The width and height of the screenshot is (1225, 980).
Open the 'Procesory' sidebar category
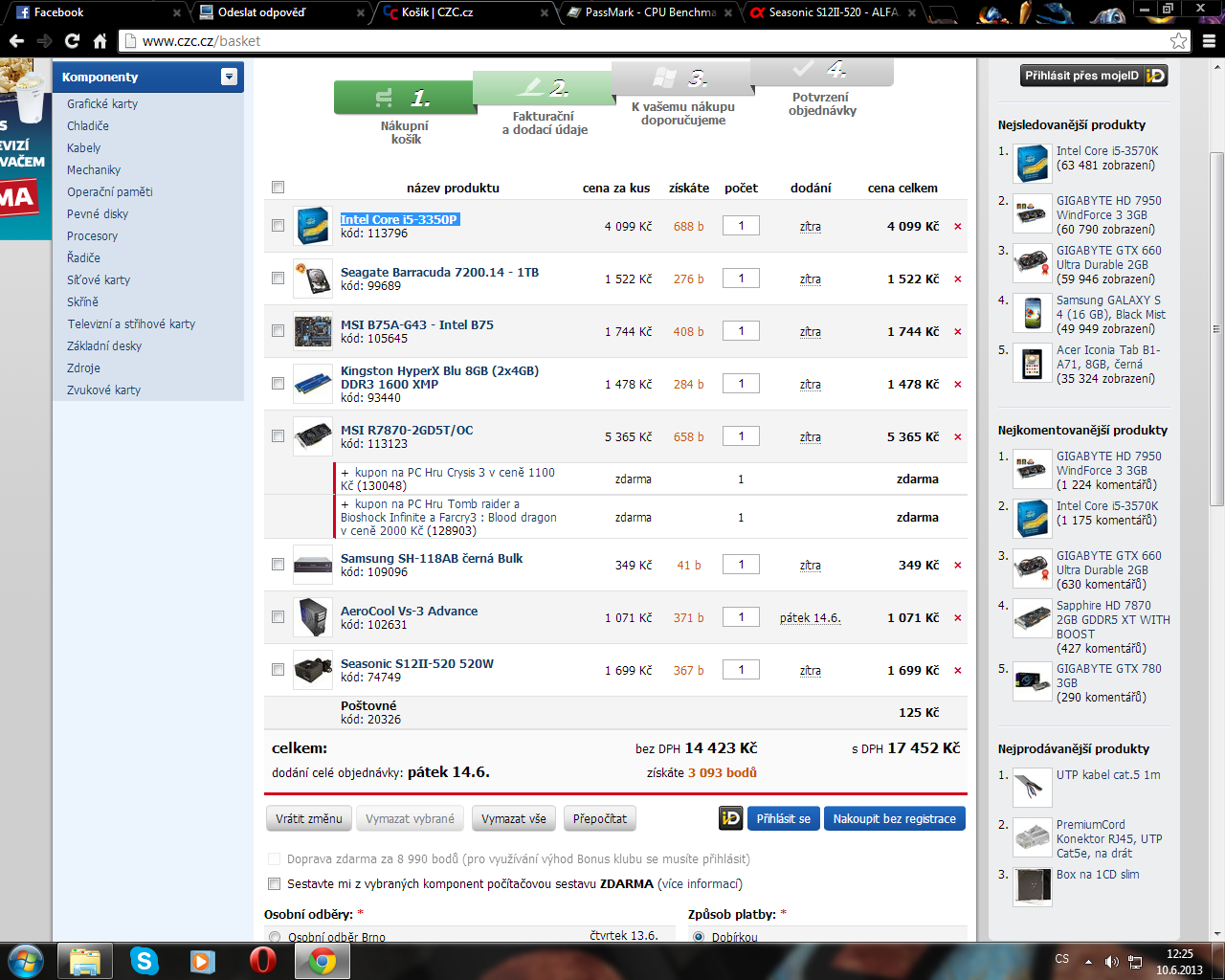tap(93, 235)
